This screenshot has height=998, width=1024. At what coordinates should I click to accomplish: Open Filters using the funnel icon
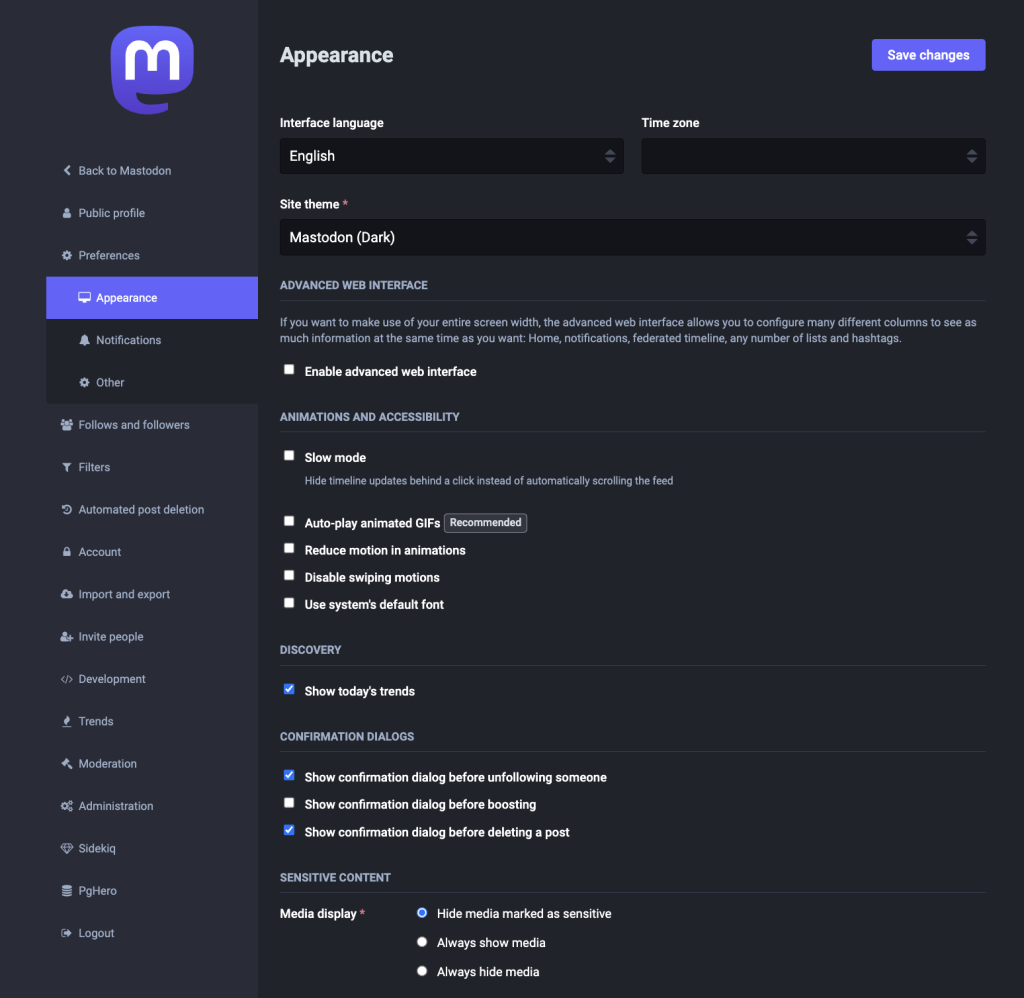coord(65,467)
